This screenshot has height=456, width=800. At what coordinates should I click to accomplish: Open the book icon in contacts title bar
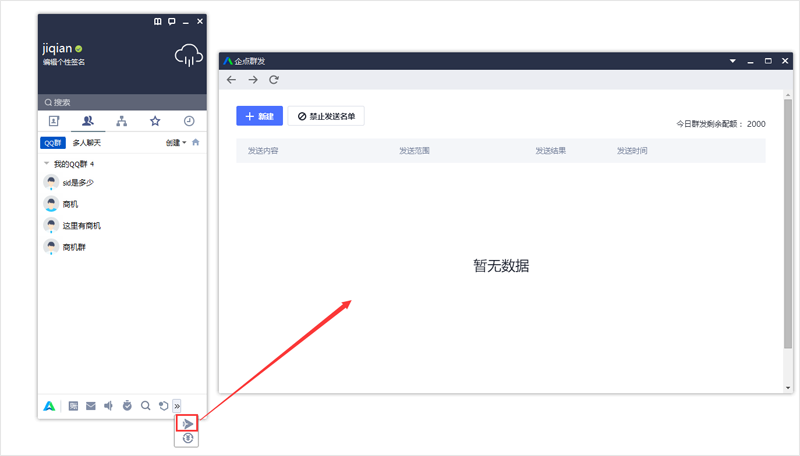pyautogui.click(x=158, y=21)
